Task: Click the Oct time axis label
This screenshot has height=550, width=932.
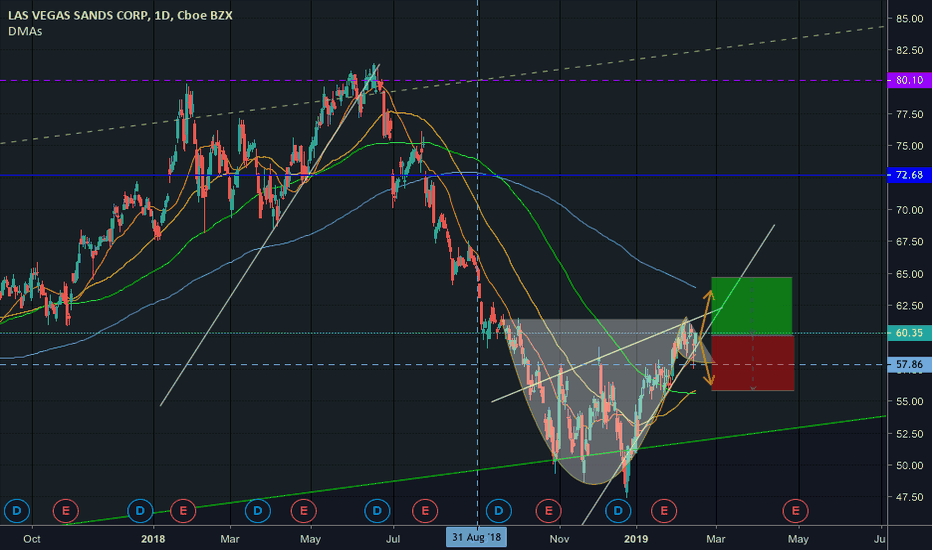Action: coord(32,539)
